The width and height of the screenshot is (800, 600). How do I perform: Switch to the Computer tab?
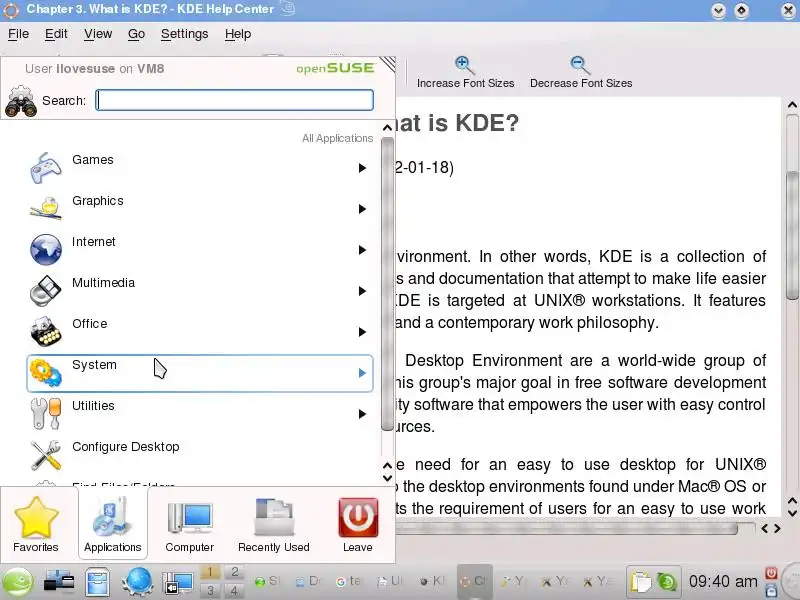pyautogui.click(x=189, y=524)
